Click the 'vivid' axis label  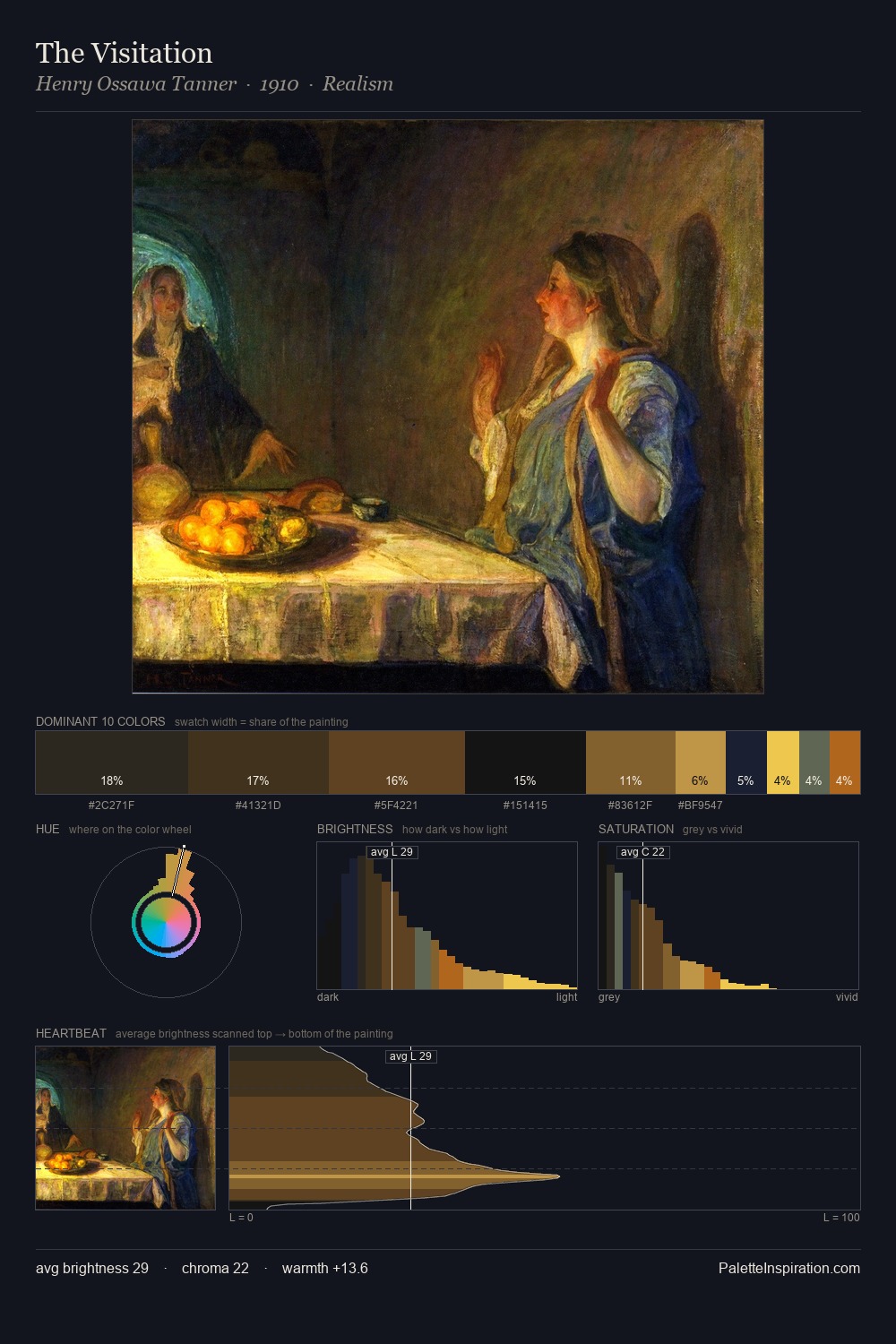[x=847, y=997]
